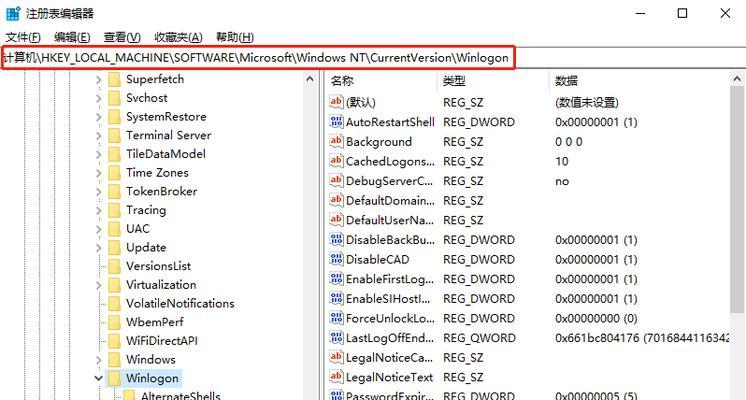Select the AlternateShells subkey

pos(181,396)
